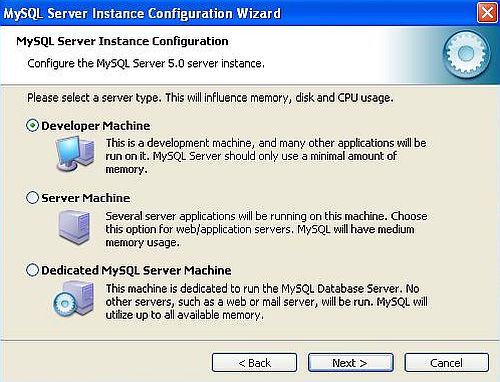Click the gear logo in header
Image resolution: width=500 pixels, height=382 pixels.
click(x=466, y=54)
